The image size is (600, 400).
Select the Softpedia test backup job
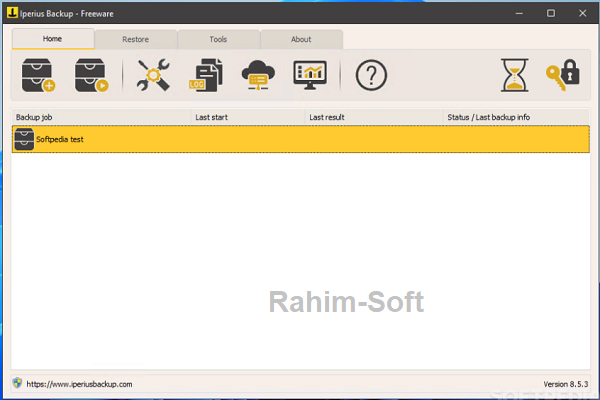coord(301,139)
